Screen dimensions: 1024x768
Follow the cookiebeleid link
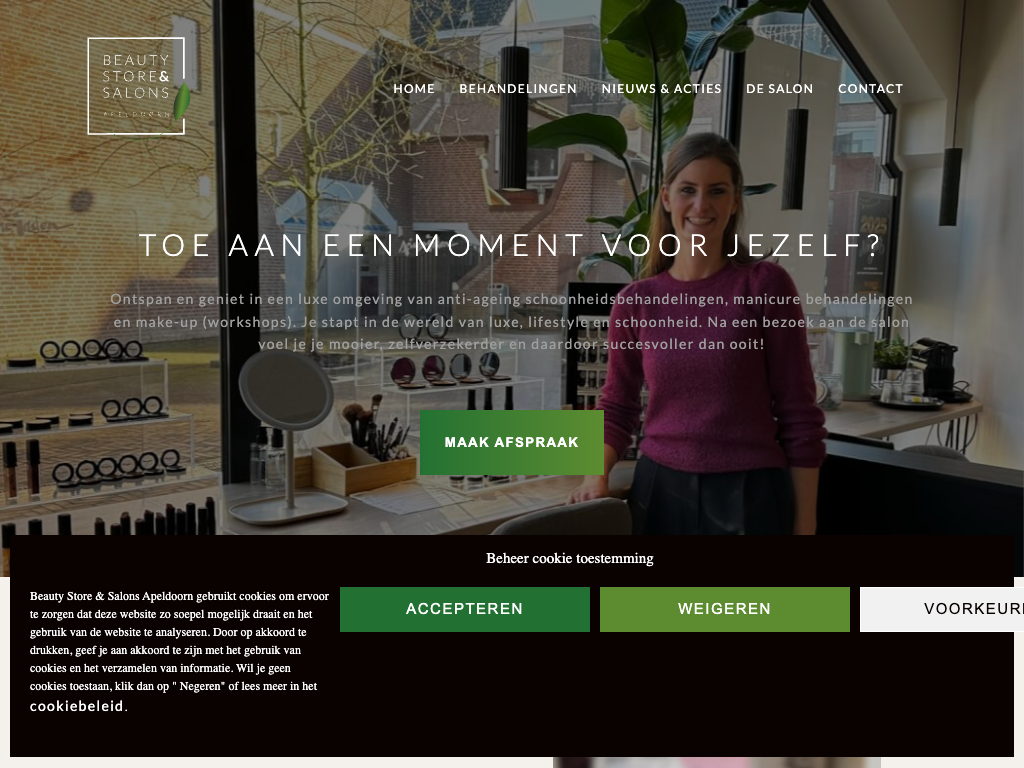[x=76, y=706]
